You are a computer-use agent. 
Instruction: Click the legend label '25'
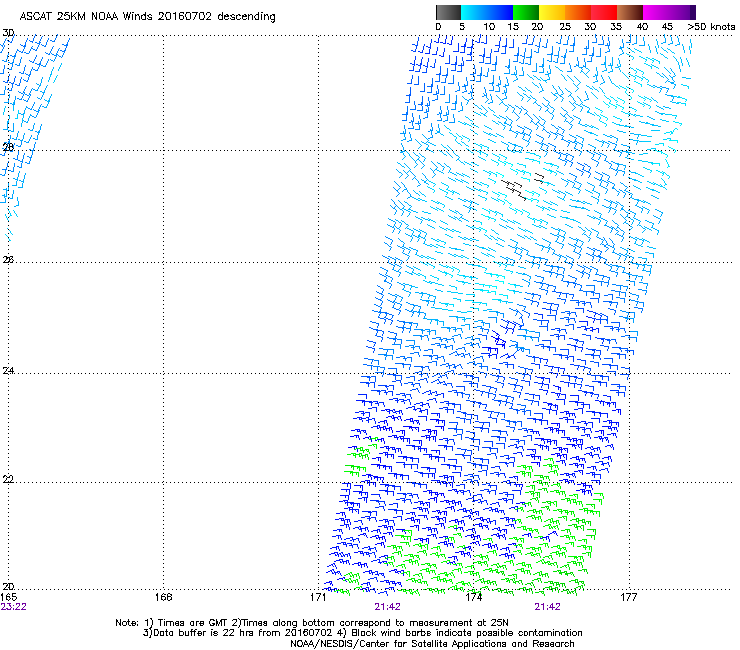click(x=565, y=27)
